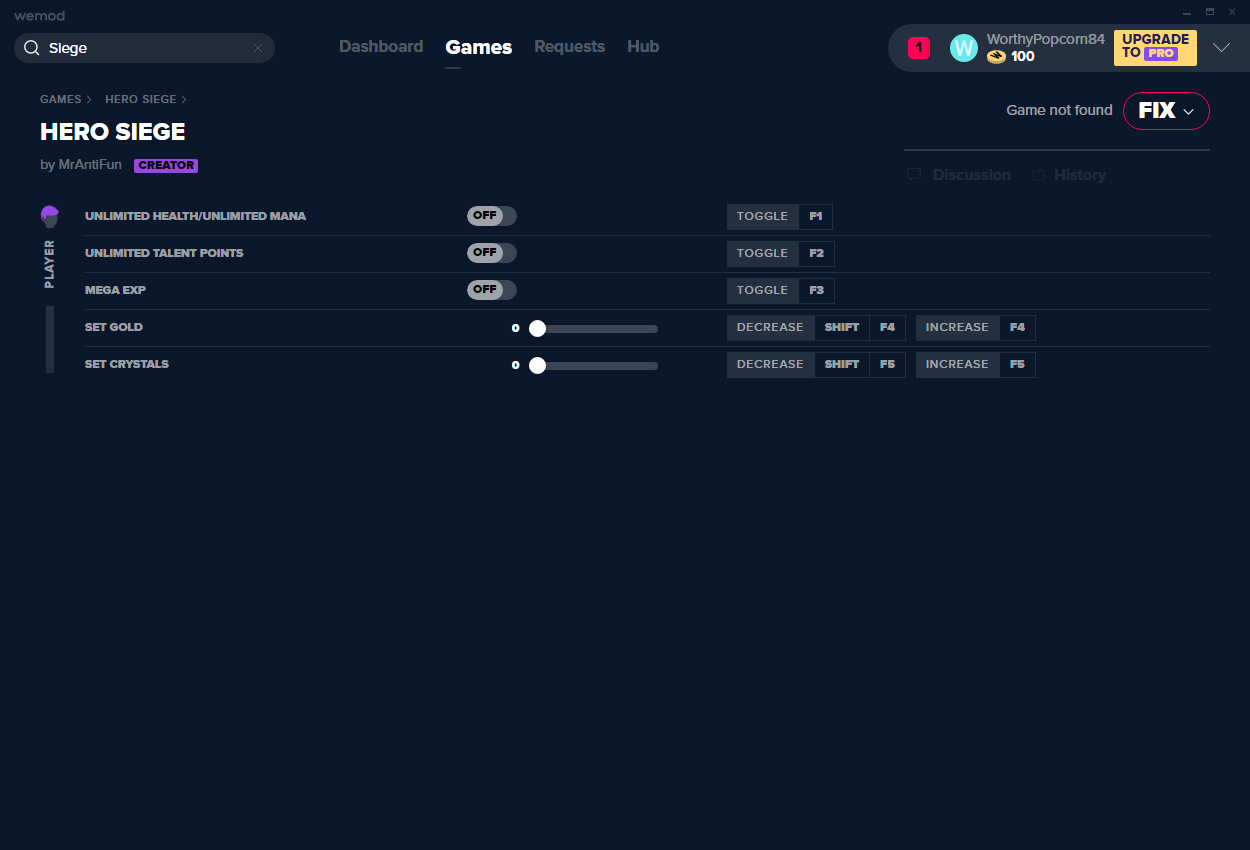Click Upgrade to Pro button
Image resolution: width=1250 pixels, height=850 pixels.
coord(1155,47)
